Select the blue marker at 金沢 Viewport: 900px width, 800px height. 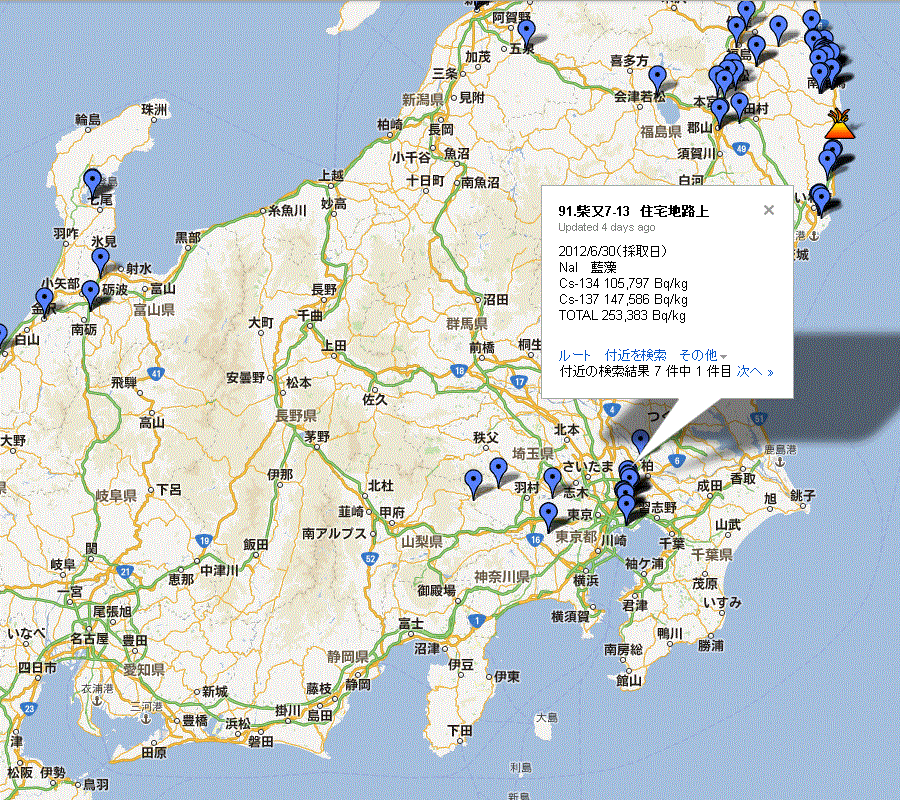coord(44,302)
